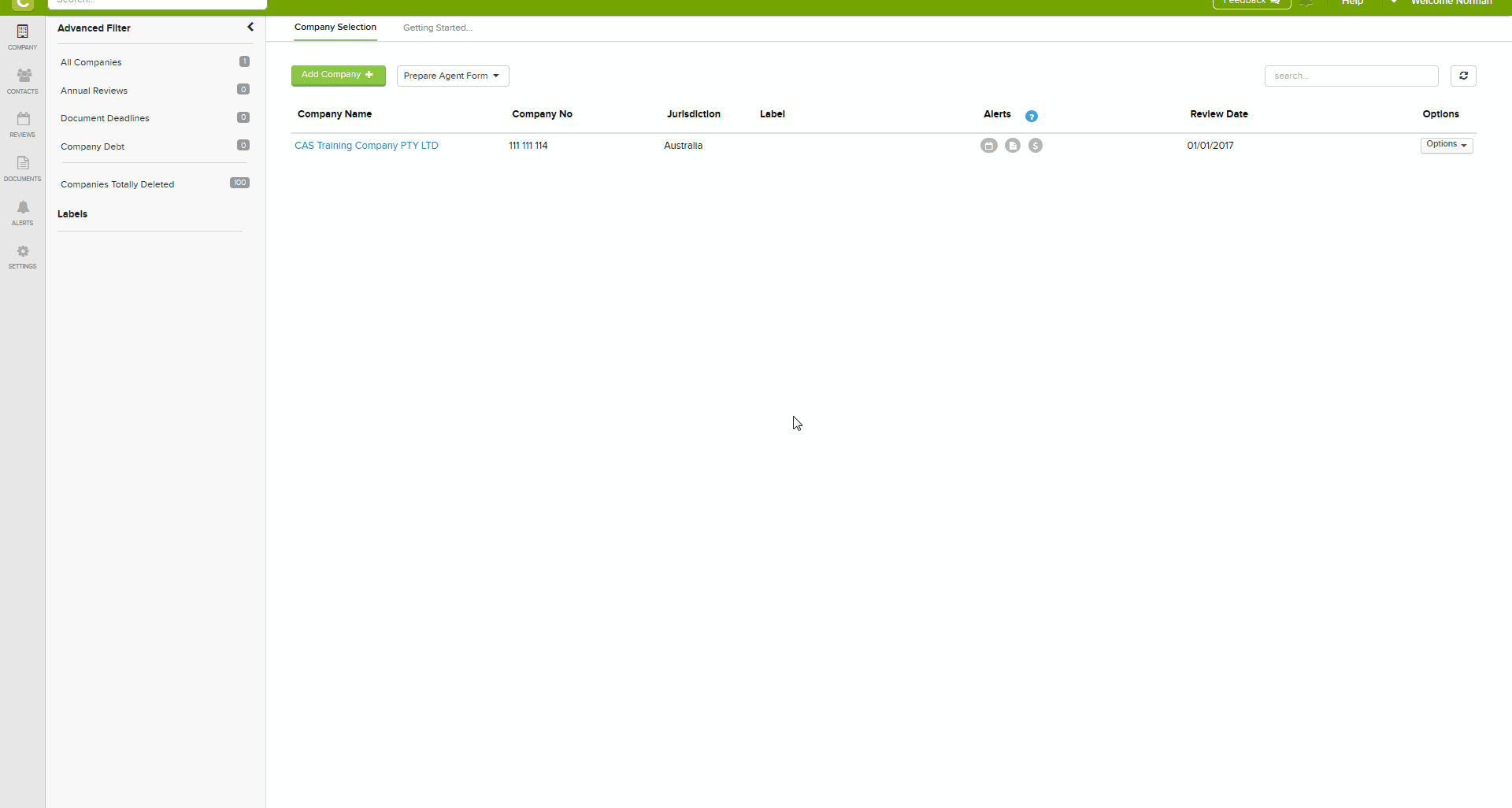The image size is (1512, 808).
Task: Expand the Prepare Agent Form dropdown
Action: pyautogui.click(x=452, y=76)
